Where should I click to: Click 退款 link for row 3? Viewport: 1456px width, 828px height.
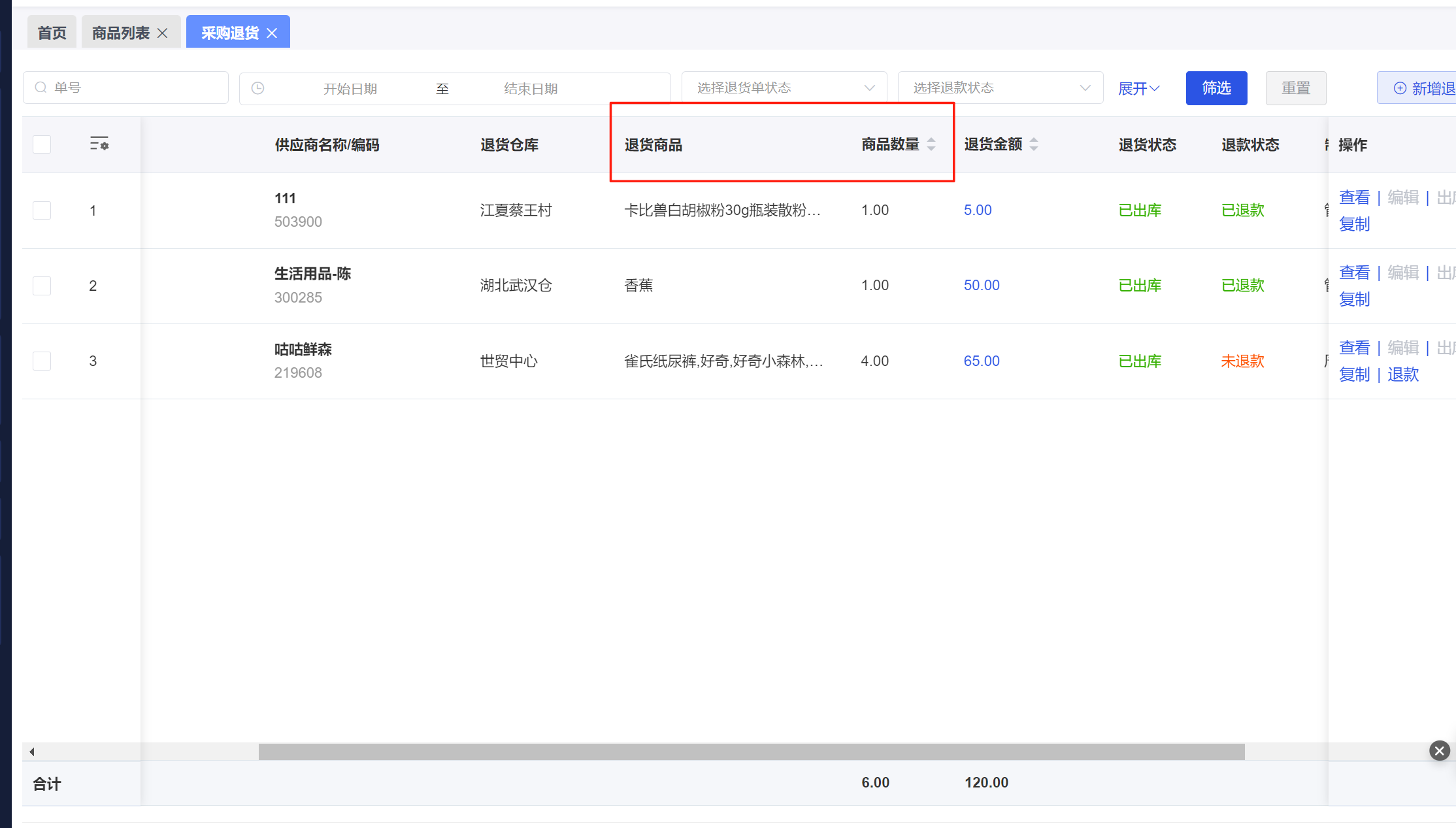(1403, 374)
